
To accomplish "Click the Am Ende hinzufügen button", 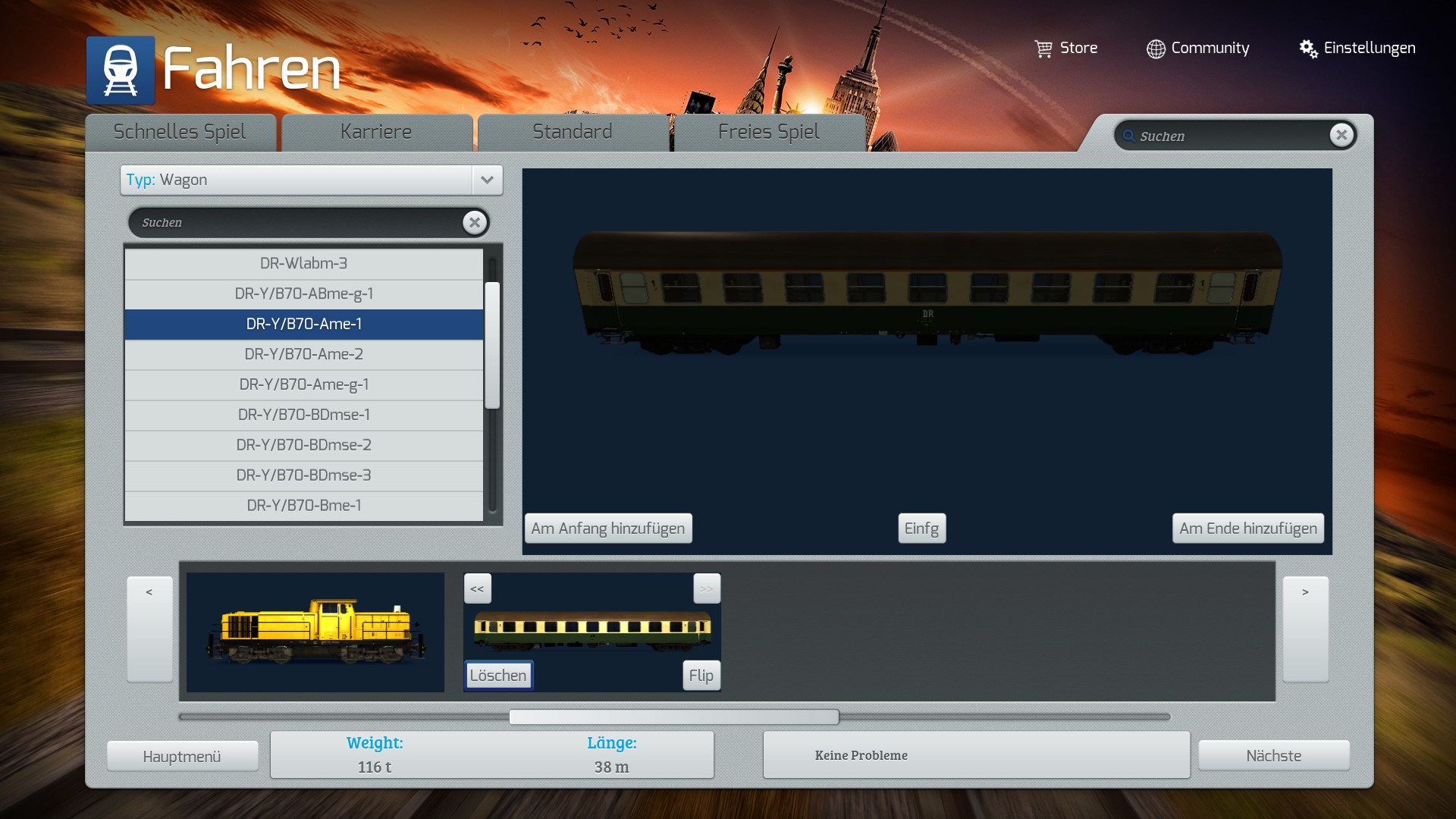I will pos(1247,529).
